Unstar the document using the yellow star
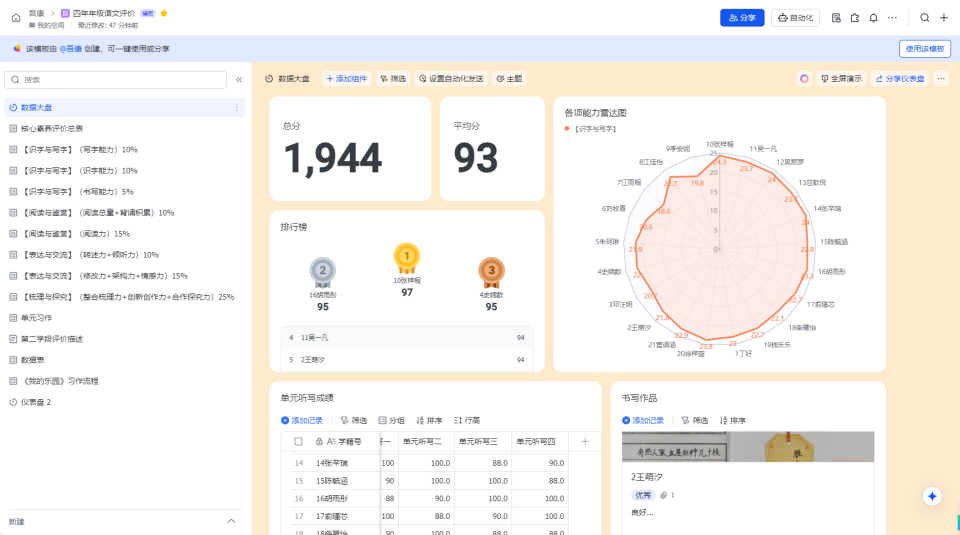 tap(164, 13)
